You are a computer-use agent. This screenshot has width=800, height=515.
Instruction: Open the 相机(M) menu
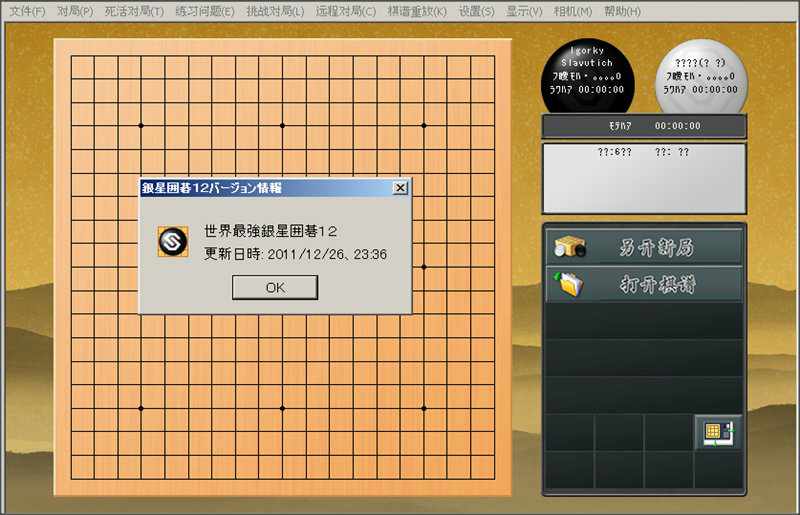point(573,11)
